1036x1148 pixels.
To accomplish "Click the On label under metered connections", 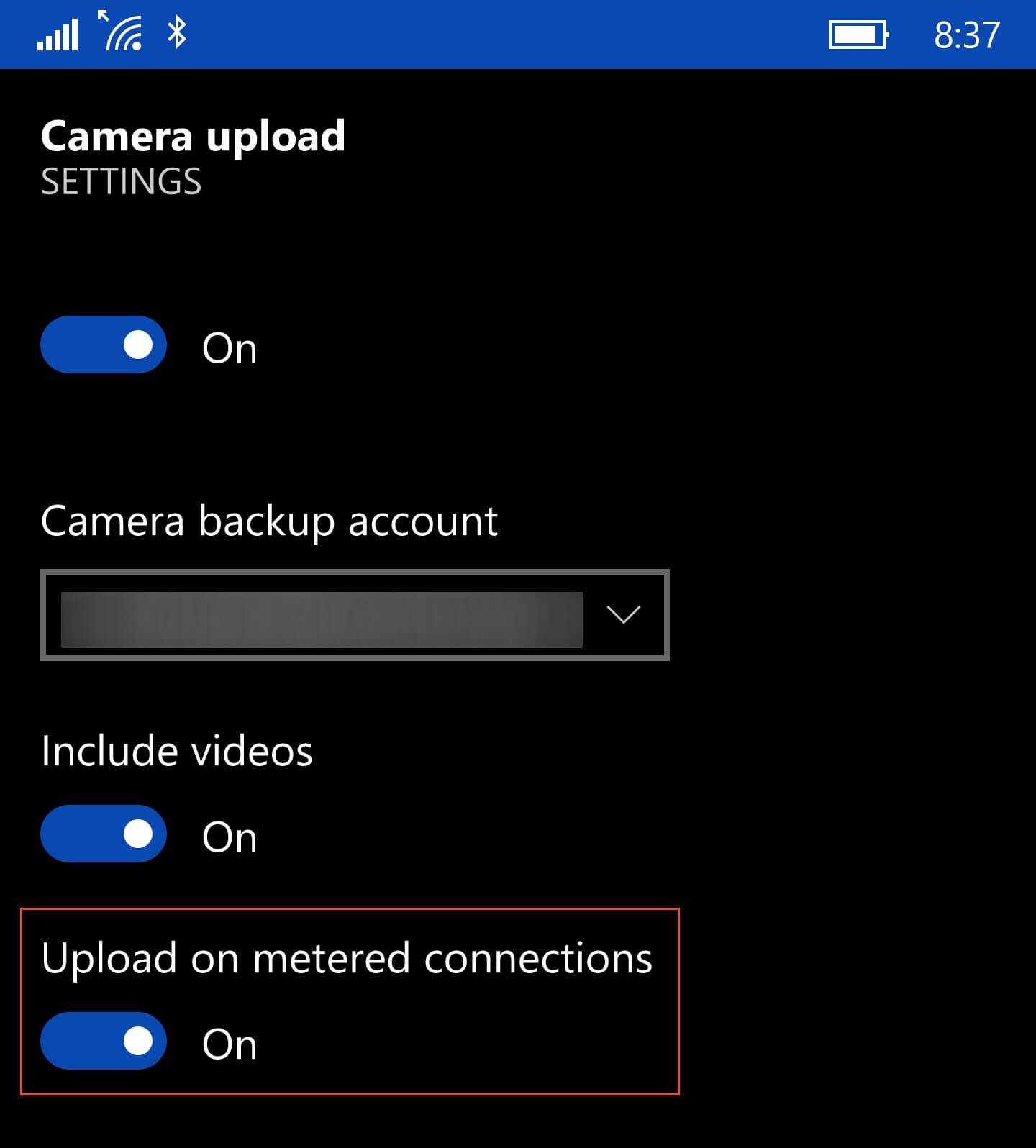I will click(x=229, y=1043).
